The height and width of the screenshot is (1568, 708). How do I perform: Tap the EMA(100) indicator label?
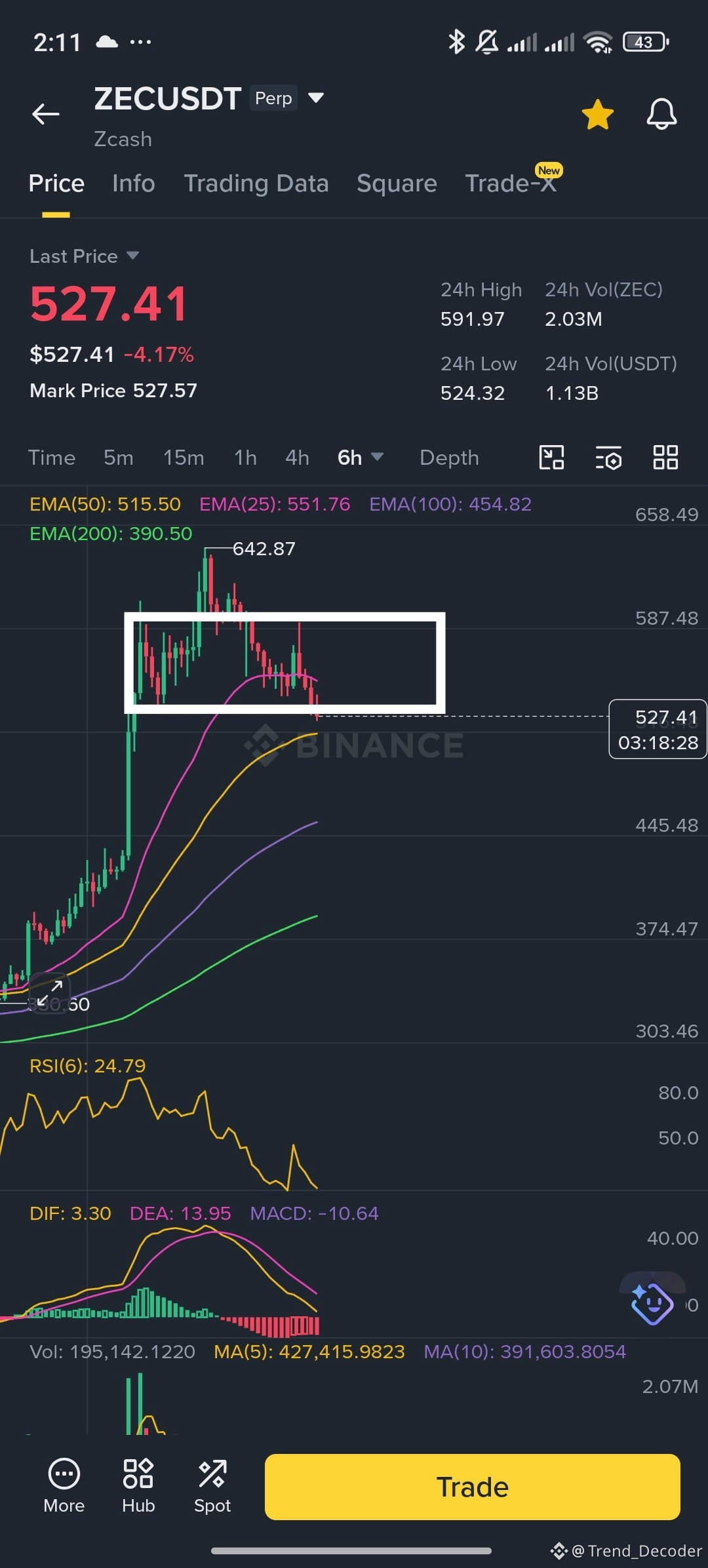click(450, 504)
